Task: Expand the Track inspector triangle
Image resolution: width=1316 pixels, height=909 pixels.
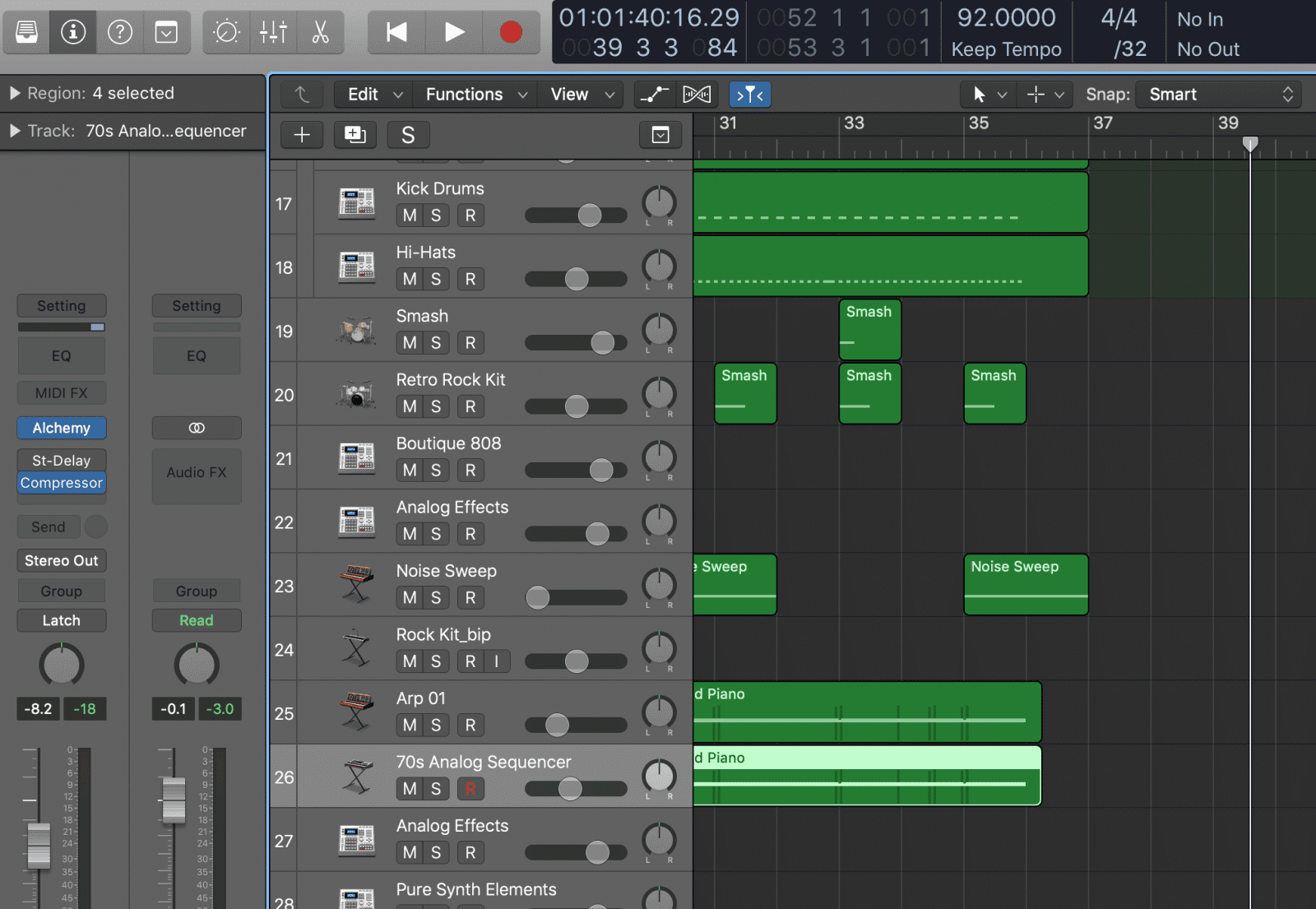Action: click(15, 131)
